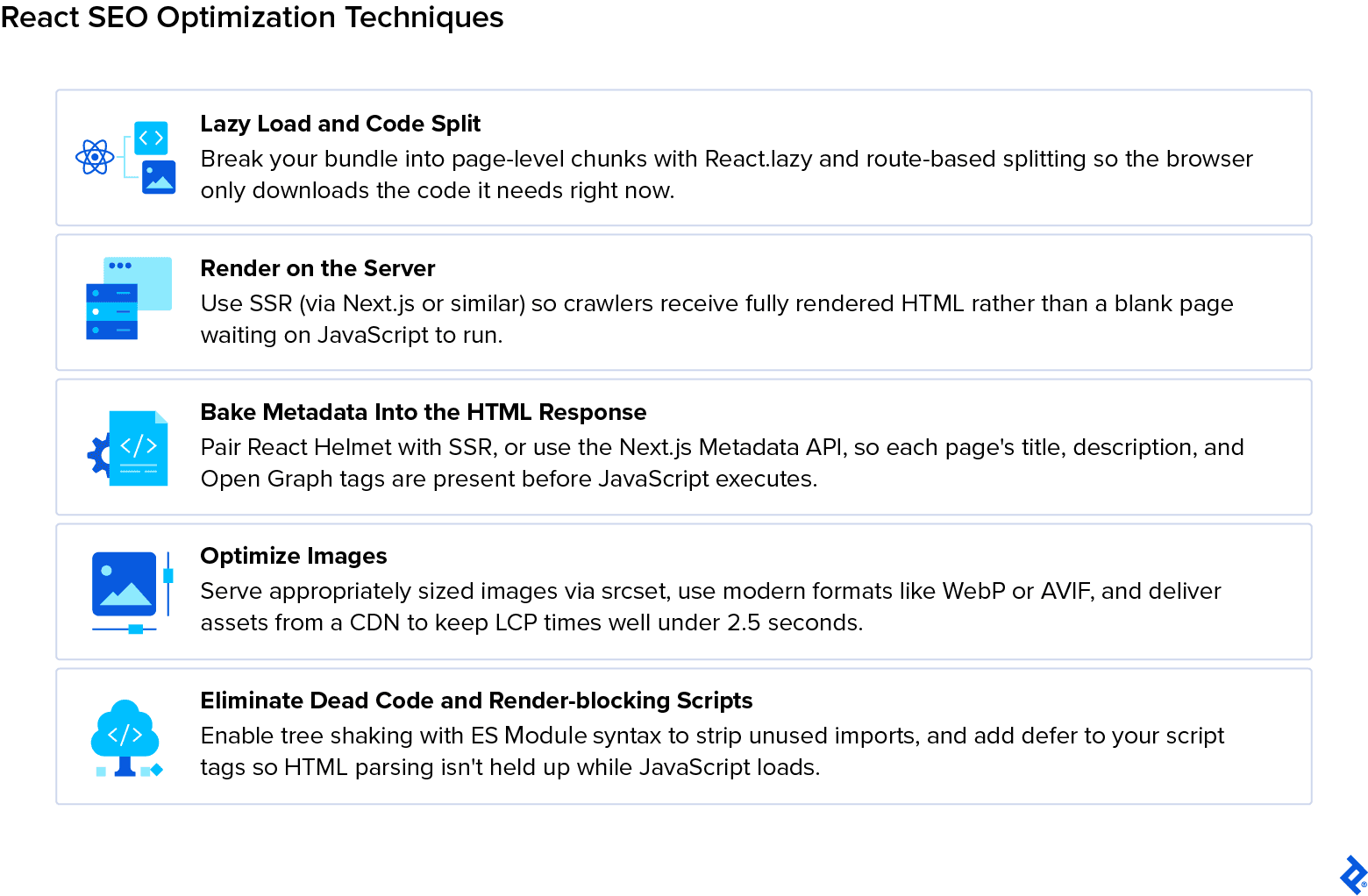Select the Render on the Server heading
This screenshot has width=1368, height=896.
click(x=317, y=268)
